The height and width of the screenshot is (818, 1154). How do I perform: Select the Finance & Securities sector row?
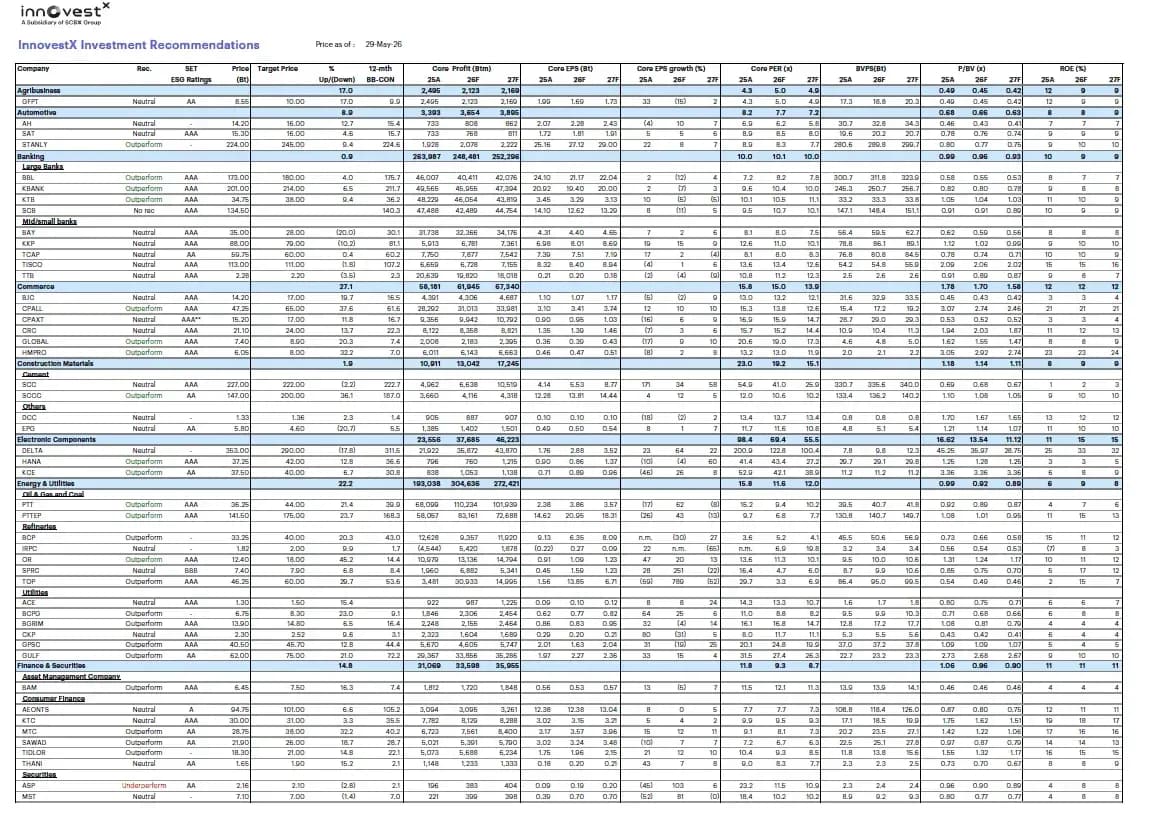coord(569,666)
